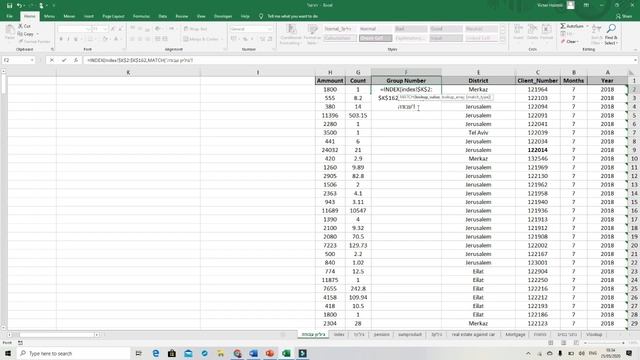Click the user account avatar
Image resolution: width=640 pixels, height=360 pixels.
[x=571, y=5]
